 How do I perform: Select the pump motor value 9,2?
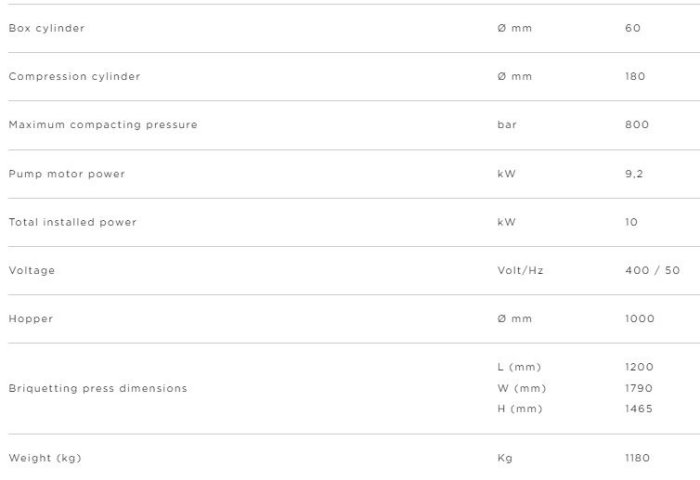click(x=633, y=174)
